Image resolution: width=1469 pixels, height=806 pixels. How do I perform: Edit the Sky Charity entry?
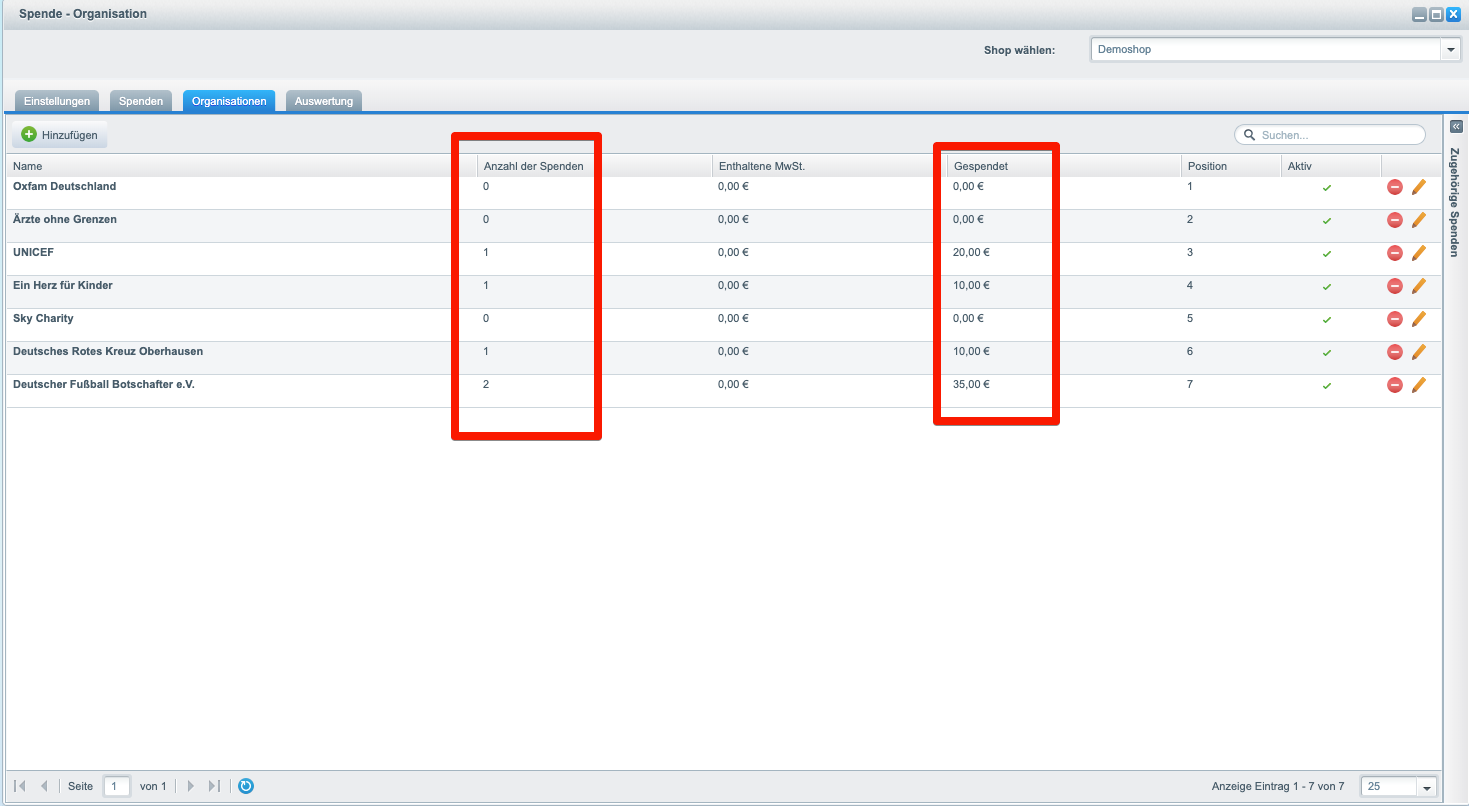[x=1418, y=319]
